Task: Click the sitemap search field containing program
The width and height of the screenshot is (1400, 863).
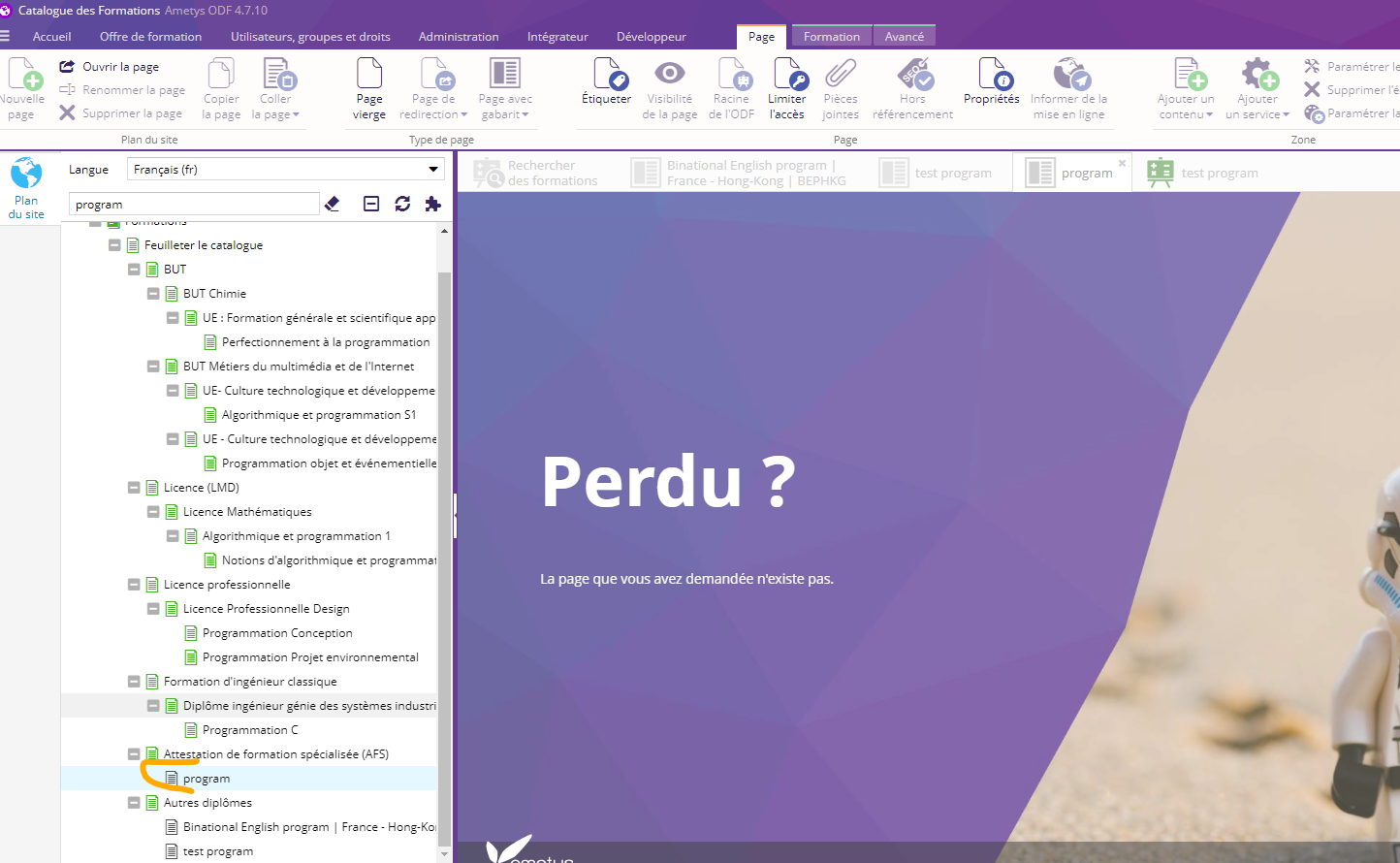Action: pos(194,205)
